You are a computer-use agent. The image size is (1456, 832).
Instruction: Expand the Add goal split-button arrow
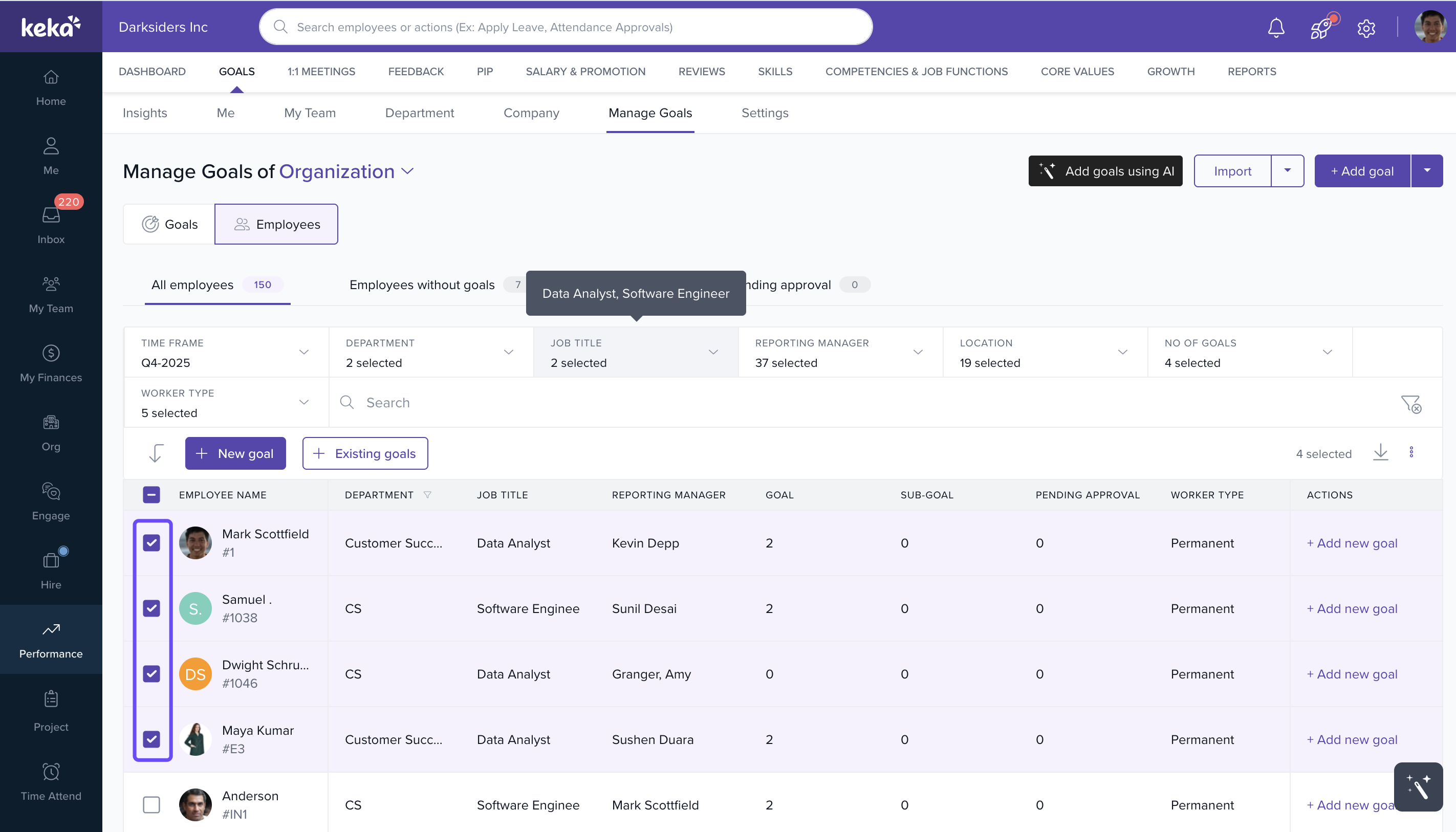click(1427, 171)
